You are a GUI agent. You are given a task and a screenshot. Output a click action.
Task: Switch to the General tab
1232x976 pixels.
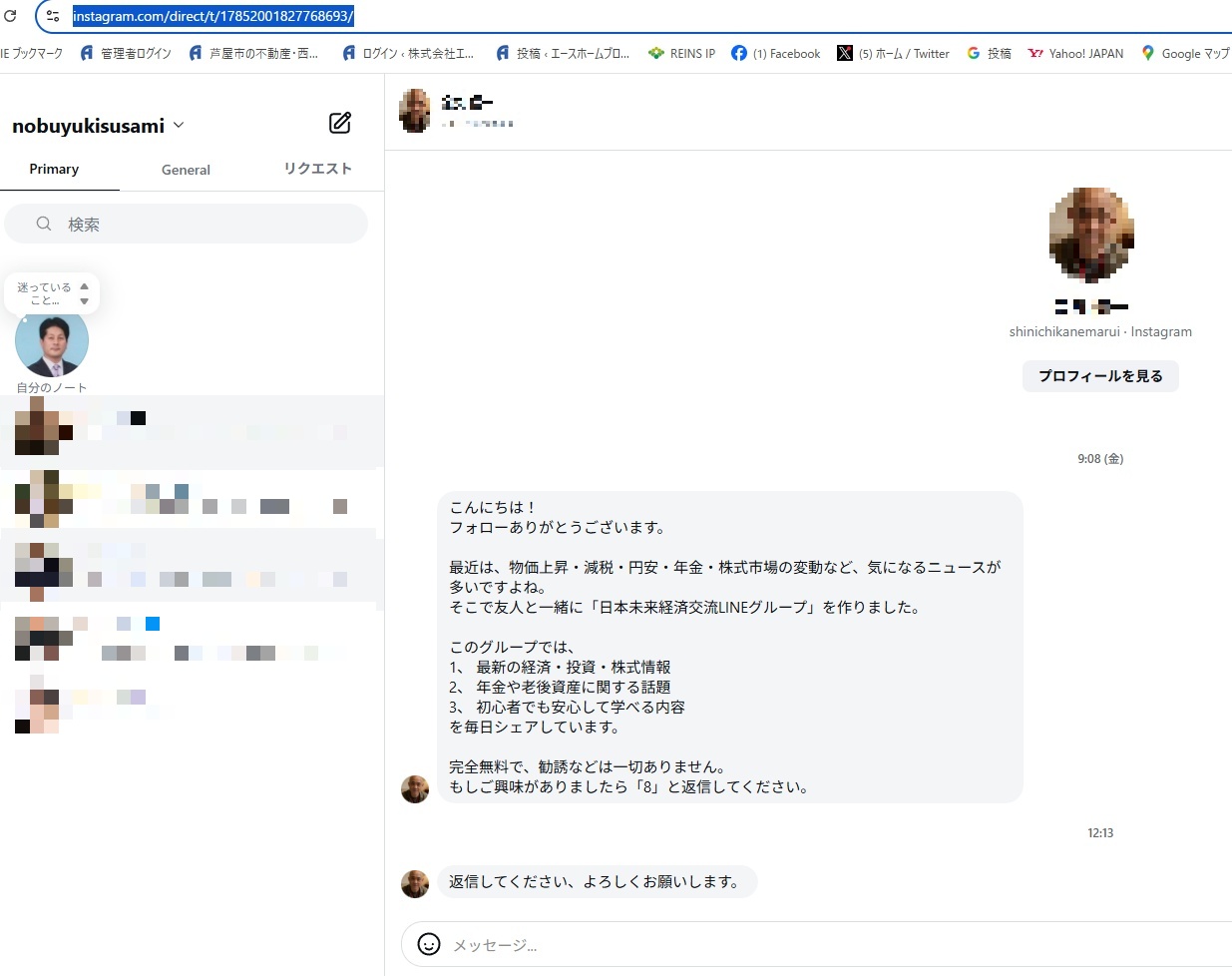[186, 170]
